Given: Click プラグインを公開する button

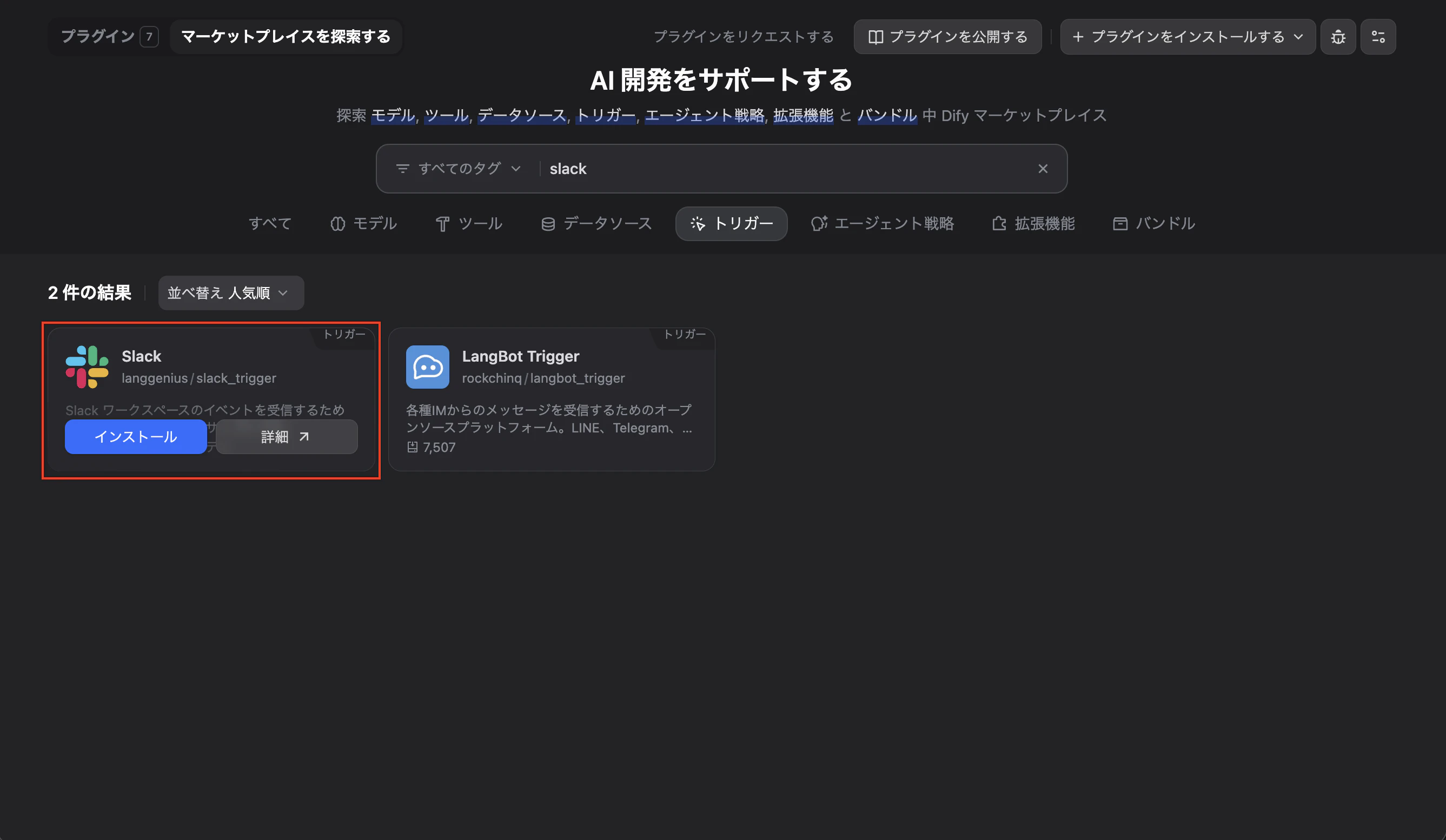Looking at the screenshot, I should click(947, 37).
